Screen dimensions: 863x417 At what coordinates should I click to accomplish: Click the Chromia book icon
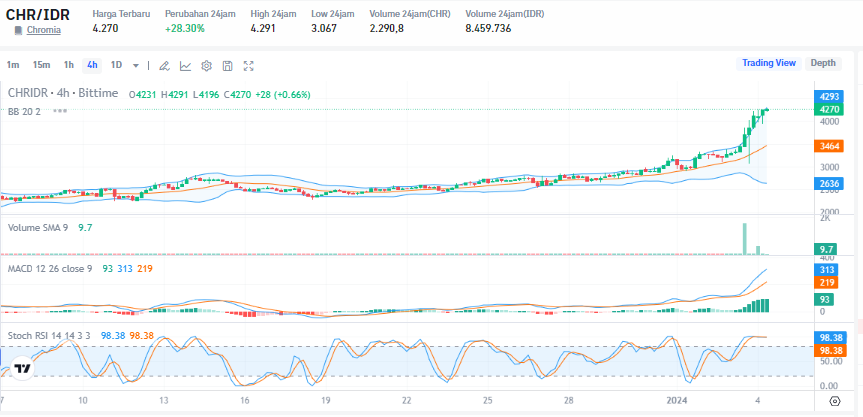(18, 30)
